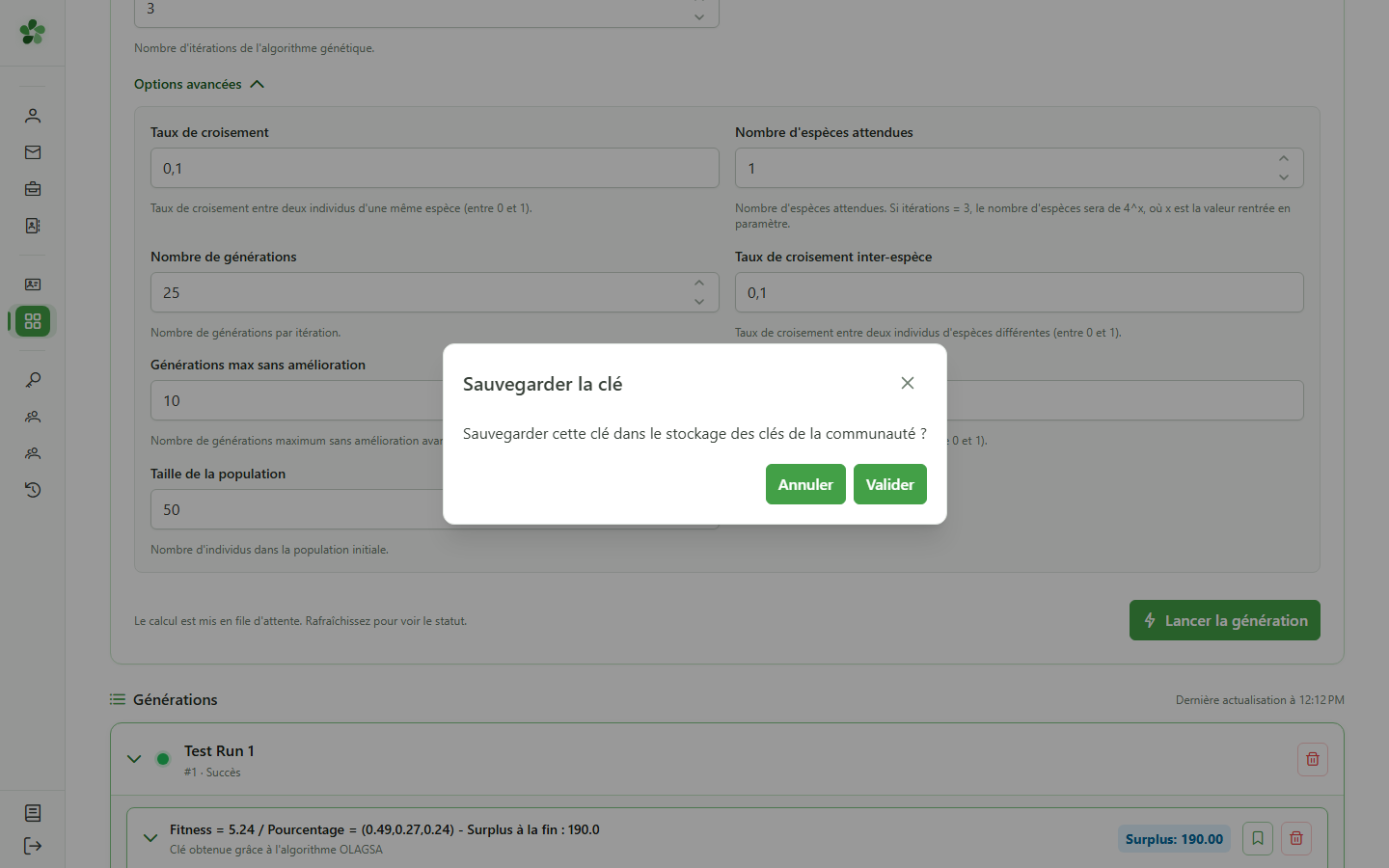Viewport: 1389px width, 868px height.
Task: Select the highlighted grid dashboard icon
Action: tap(33, 321)
